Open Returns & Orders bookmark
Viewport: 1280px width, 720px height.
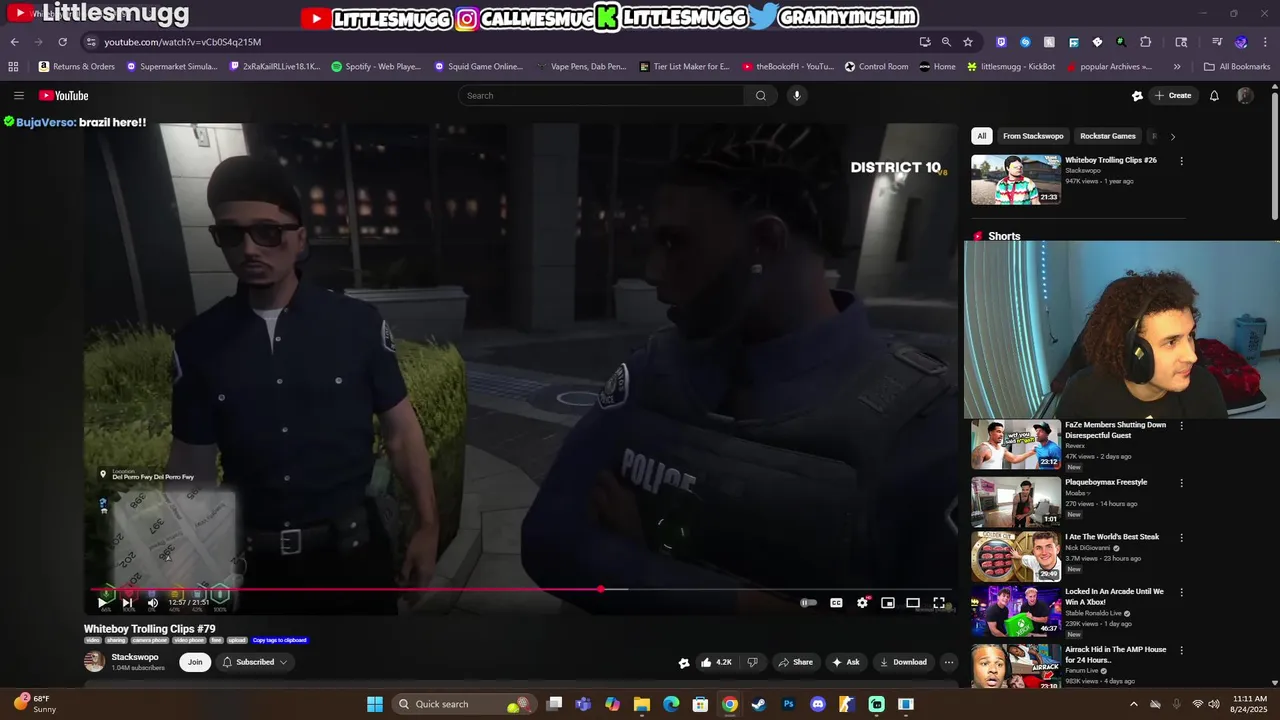[x=77, y=67]
